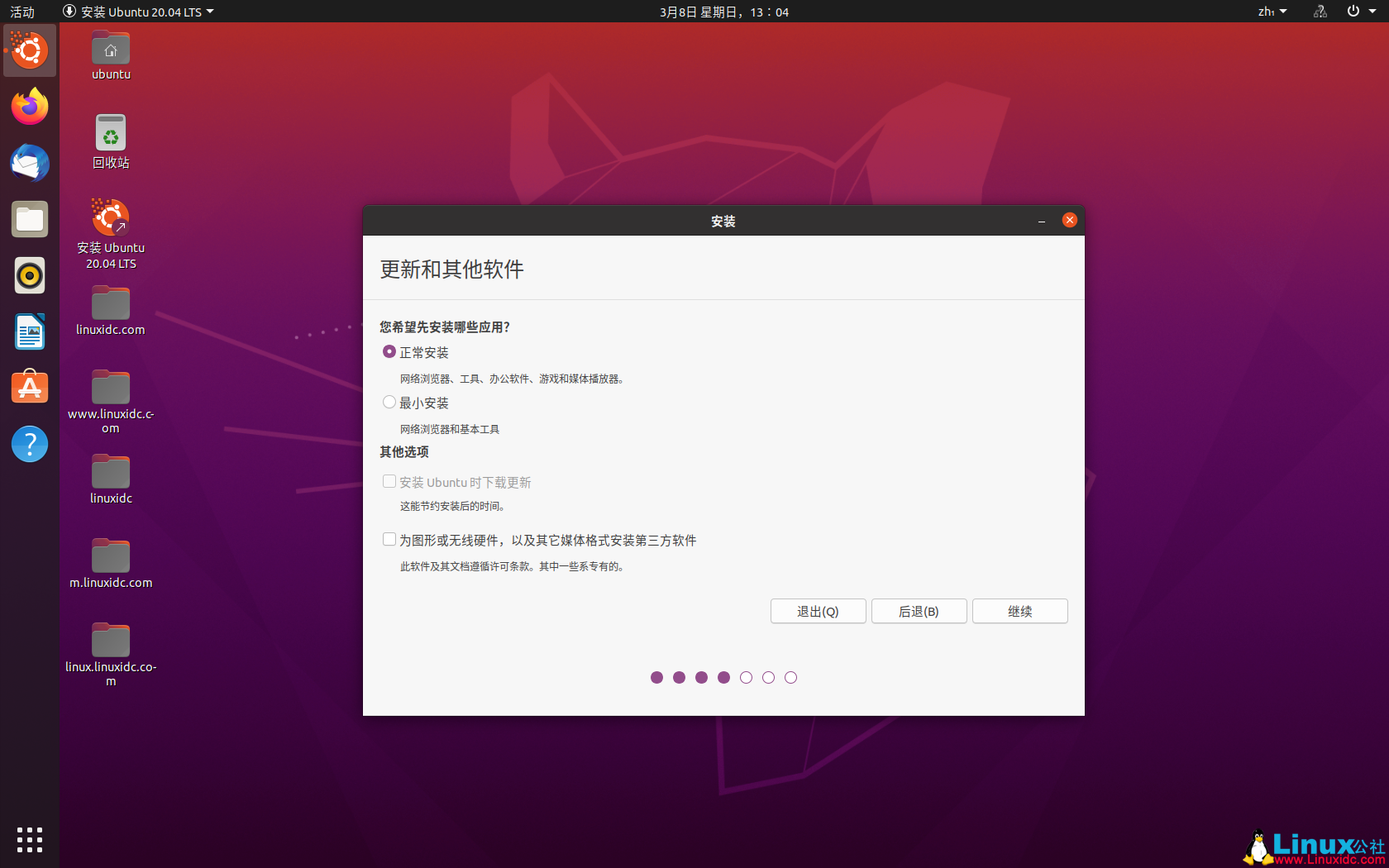Image resolution: width=1389 pixels, height=868 pixels.
Task: Enable the third-party software checkbox
Action: [x=389, y=539]
